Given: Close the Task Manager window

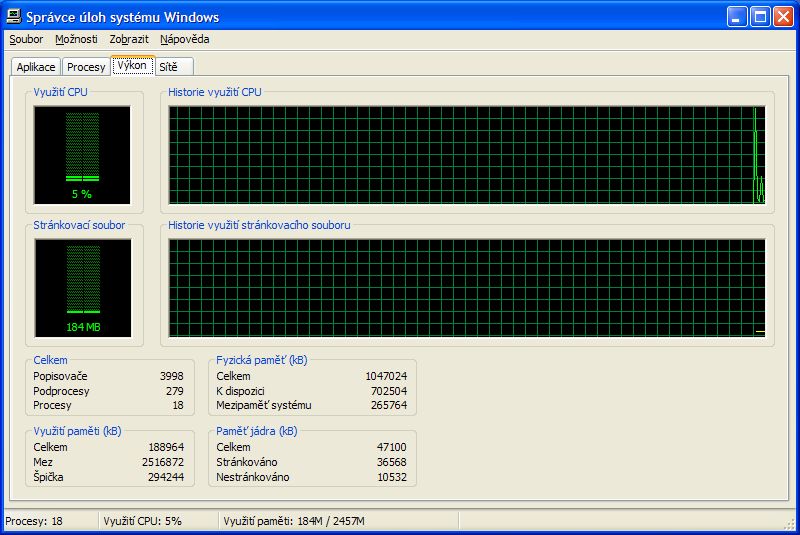Looking at the screenshot, I should pyautogui.click(x=783, y=17).
